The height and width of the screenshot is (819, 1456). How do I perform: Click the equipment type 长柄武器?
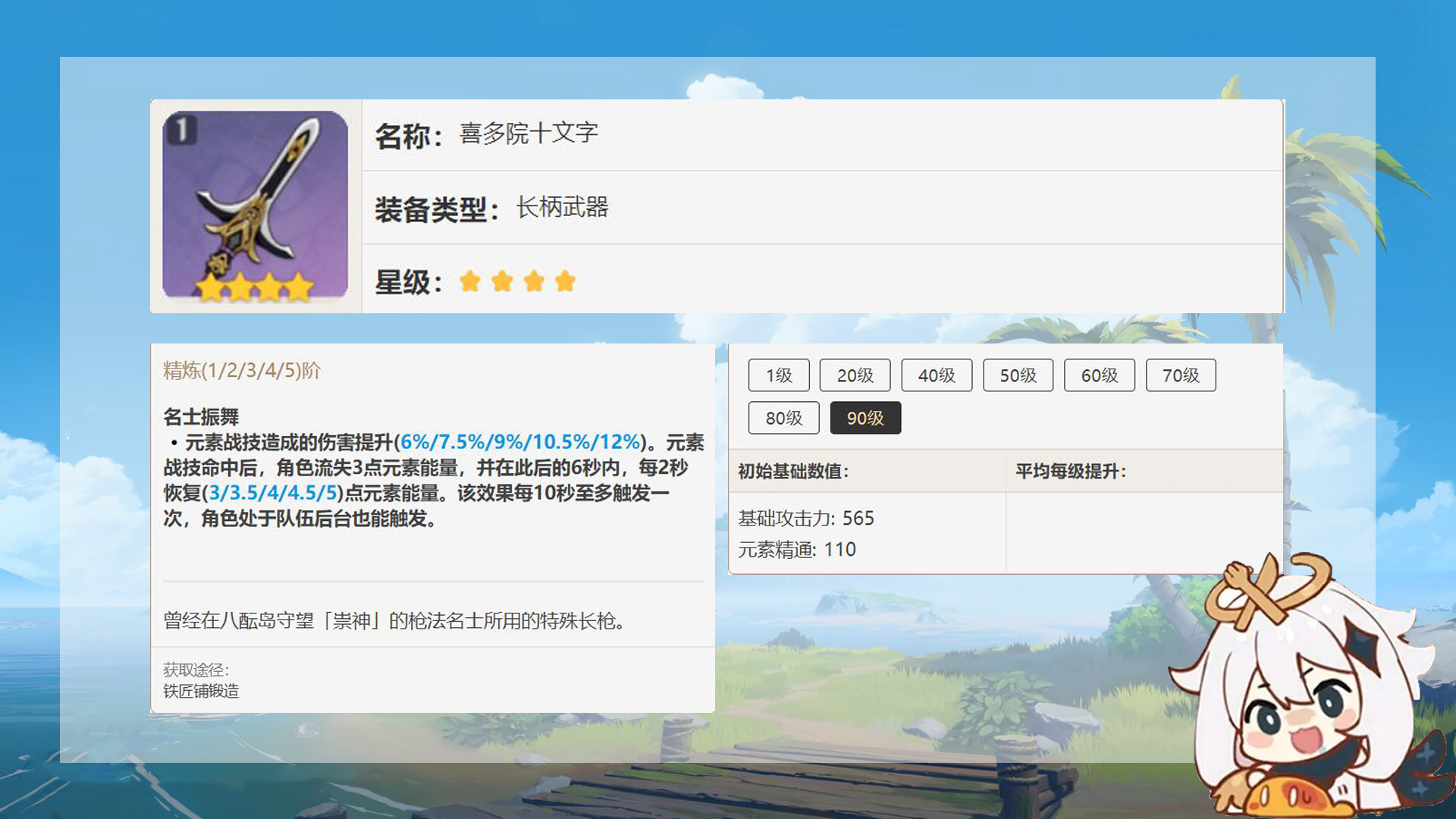pyautogui.click(x=562, y=207)
